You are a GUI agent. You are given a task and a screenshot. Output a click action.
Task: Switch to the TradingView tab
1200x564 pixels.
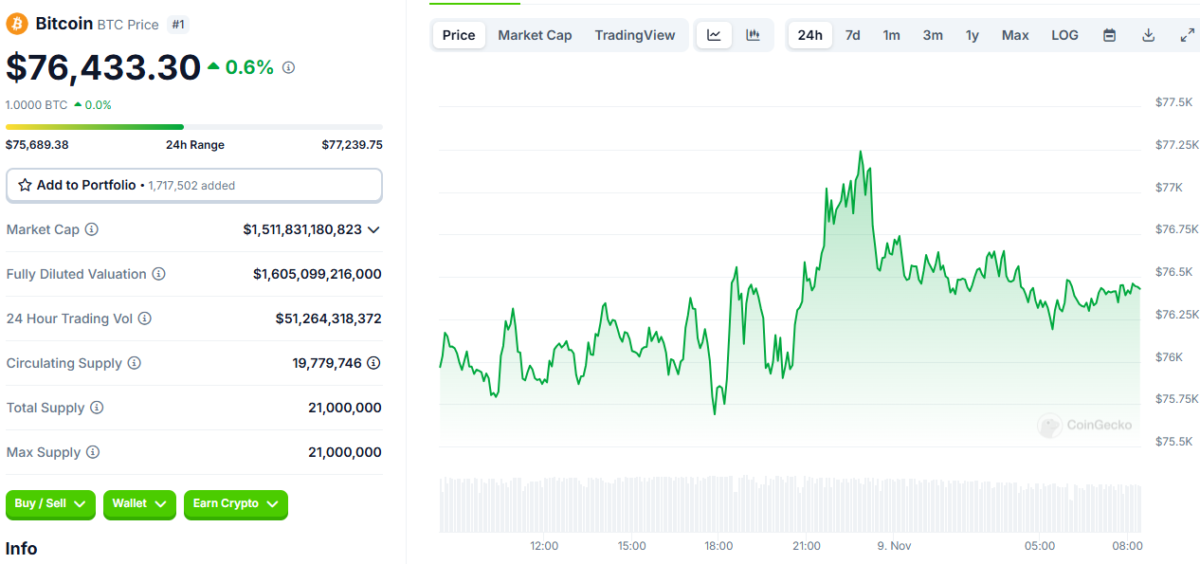(x=634, y=35)
